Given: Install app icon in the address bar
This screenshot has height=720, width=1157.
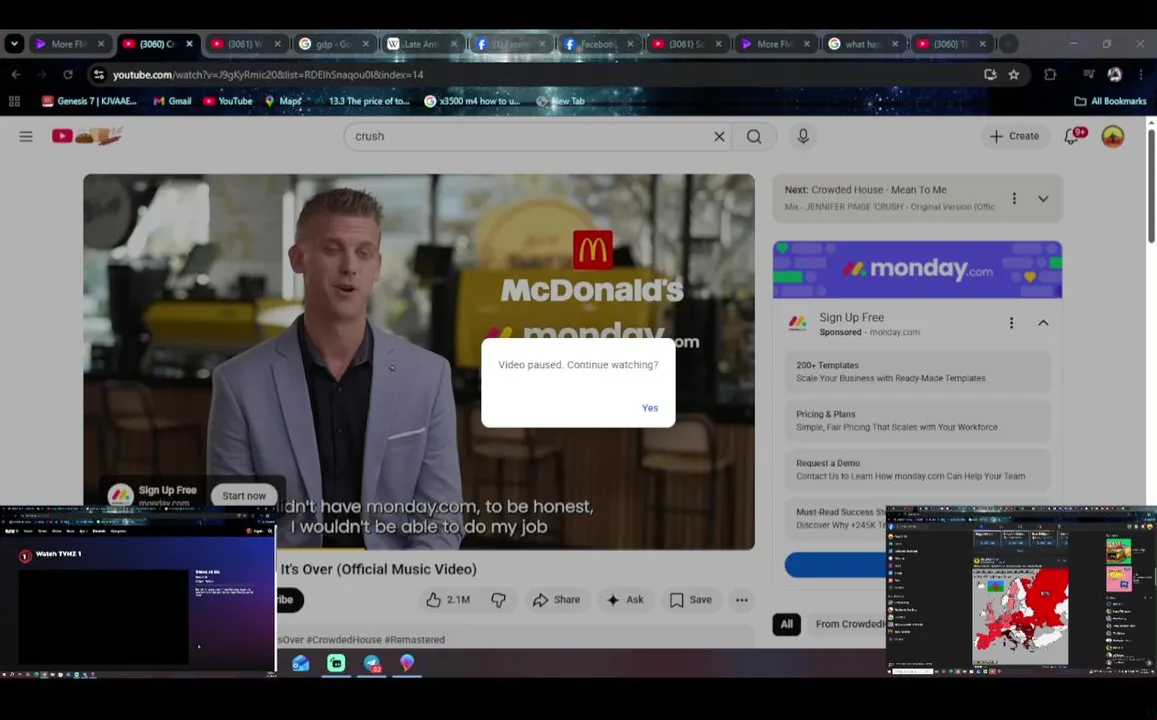Looking at the screenshot, I should pyautogui.click(x=990, y=75).
